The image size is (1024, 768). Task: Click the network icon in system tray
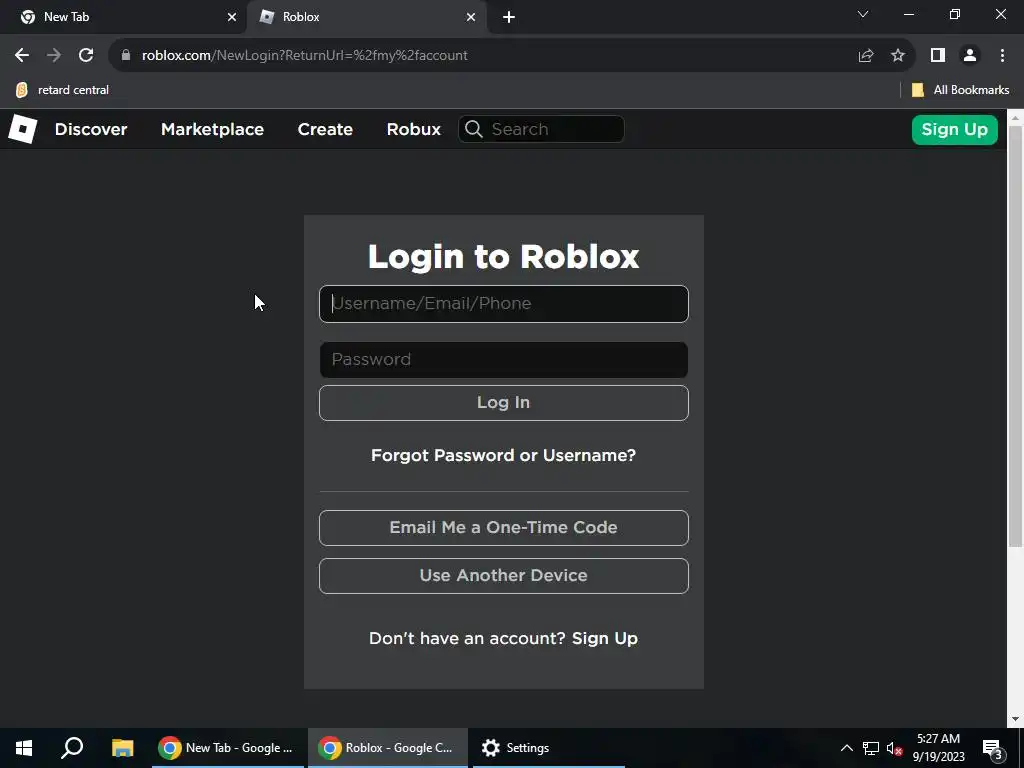pyautogui.click(x=871, y=748)
